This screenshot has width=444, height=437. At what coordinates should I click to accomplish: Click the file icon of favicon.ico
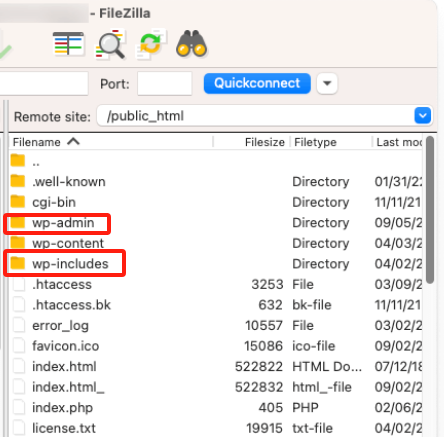[x=19, y=345]
